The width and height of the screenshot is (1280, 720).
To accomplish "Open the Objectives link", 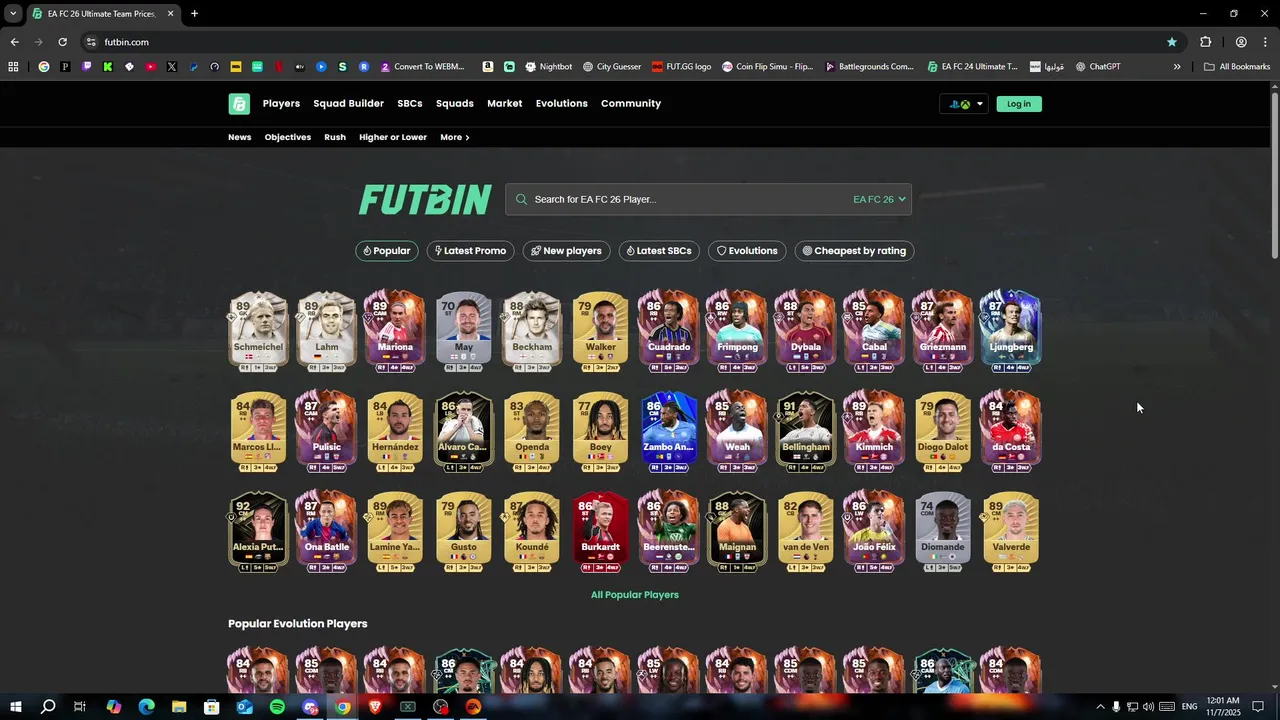I will 288,137.
